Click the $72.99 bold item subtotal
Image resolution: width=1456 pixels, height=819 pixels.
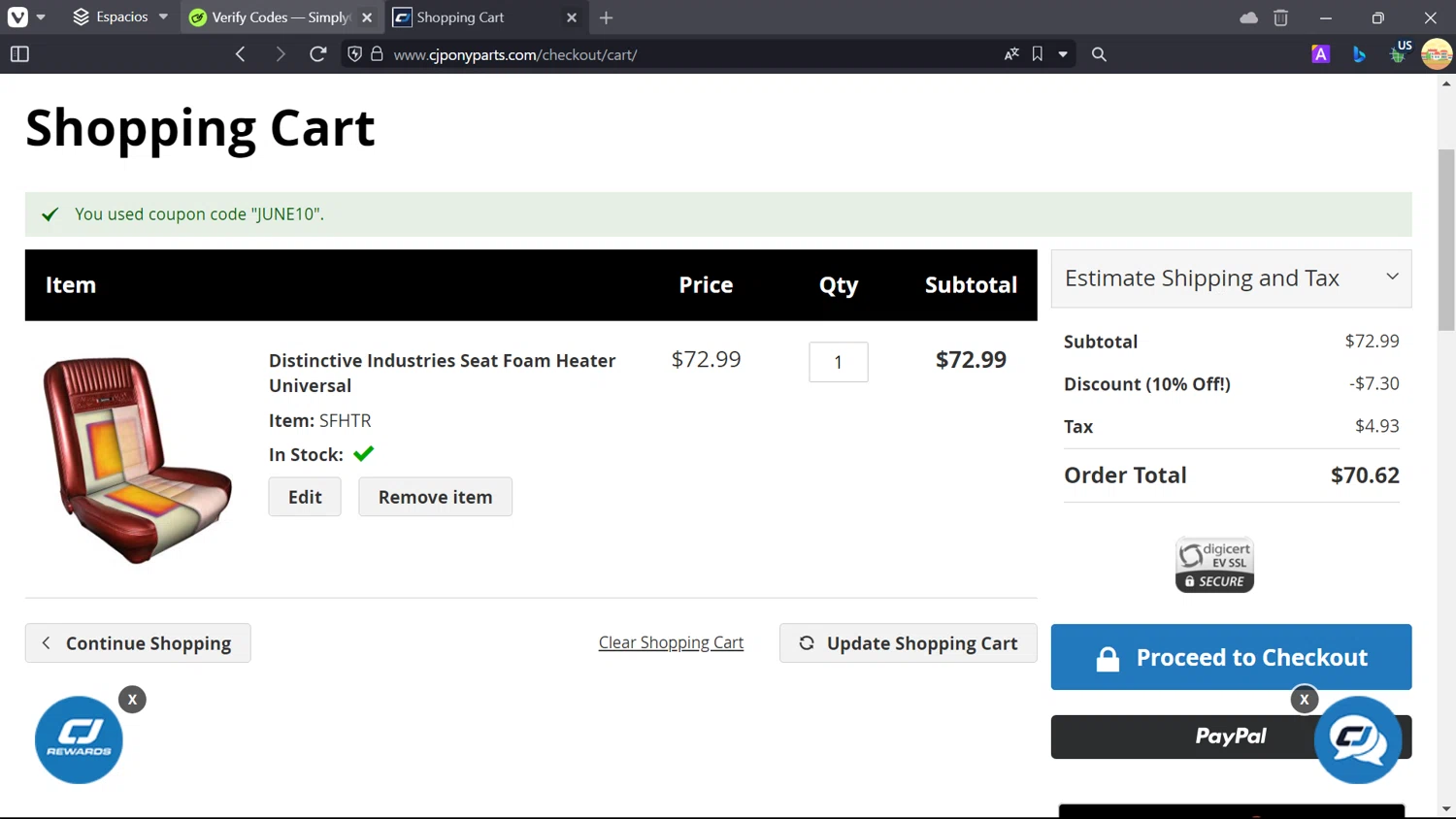click(x=971, y=360)
